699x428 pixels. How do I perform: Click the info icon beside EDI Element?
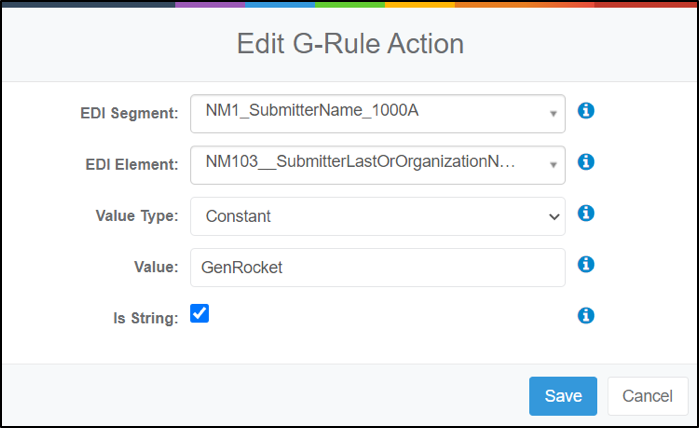coord(586,162)
